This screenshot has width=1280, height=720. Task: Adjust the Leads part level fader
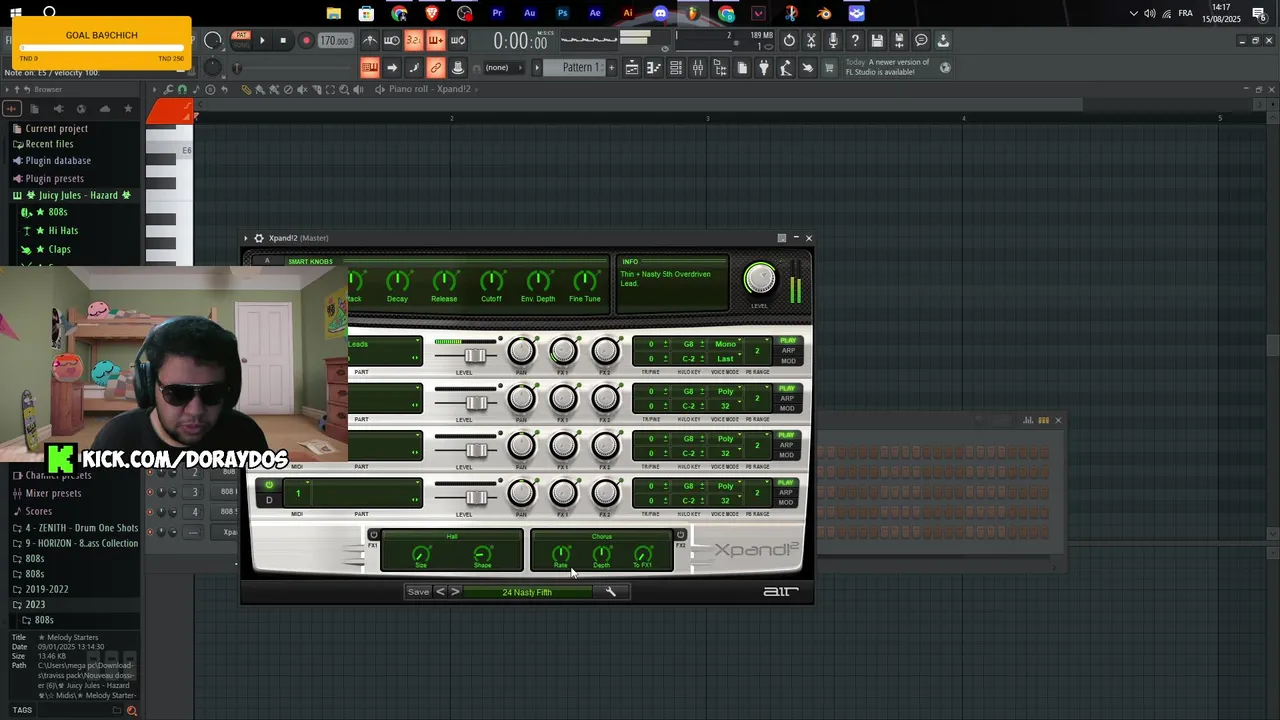(x=476, y=355)
